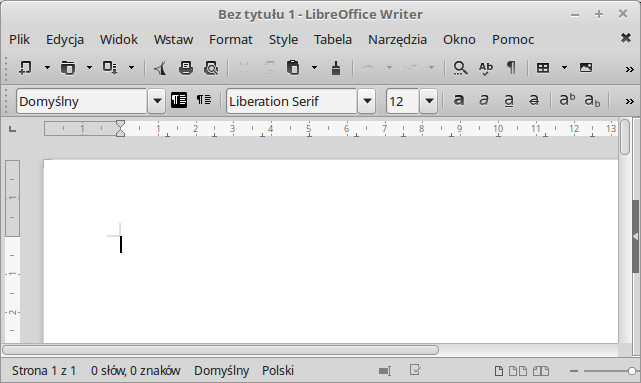Open the Narzędzia menu
This screenshot has width=641, height=383.
click(397, 40)
